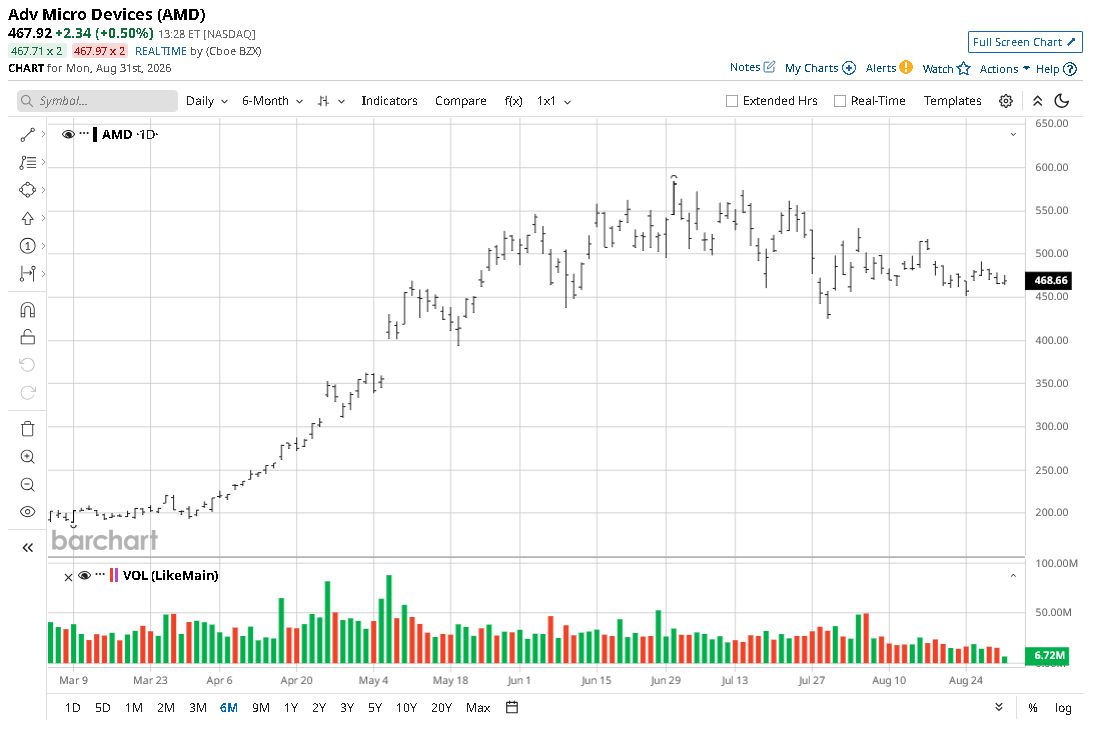Switch to dark mode moon icon
The image size is (1105, 730).
click(x=1061, y=101)
